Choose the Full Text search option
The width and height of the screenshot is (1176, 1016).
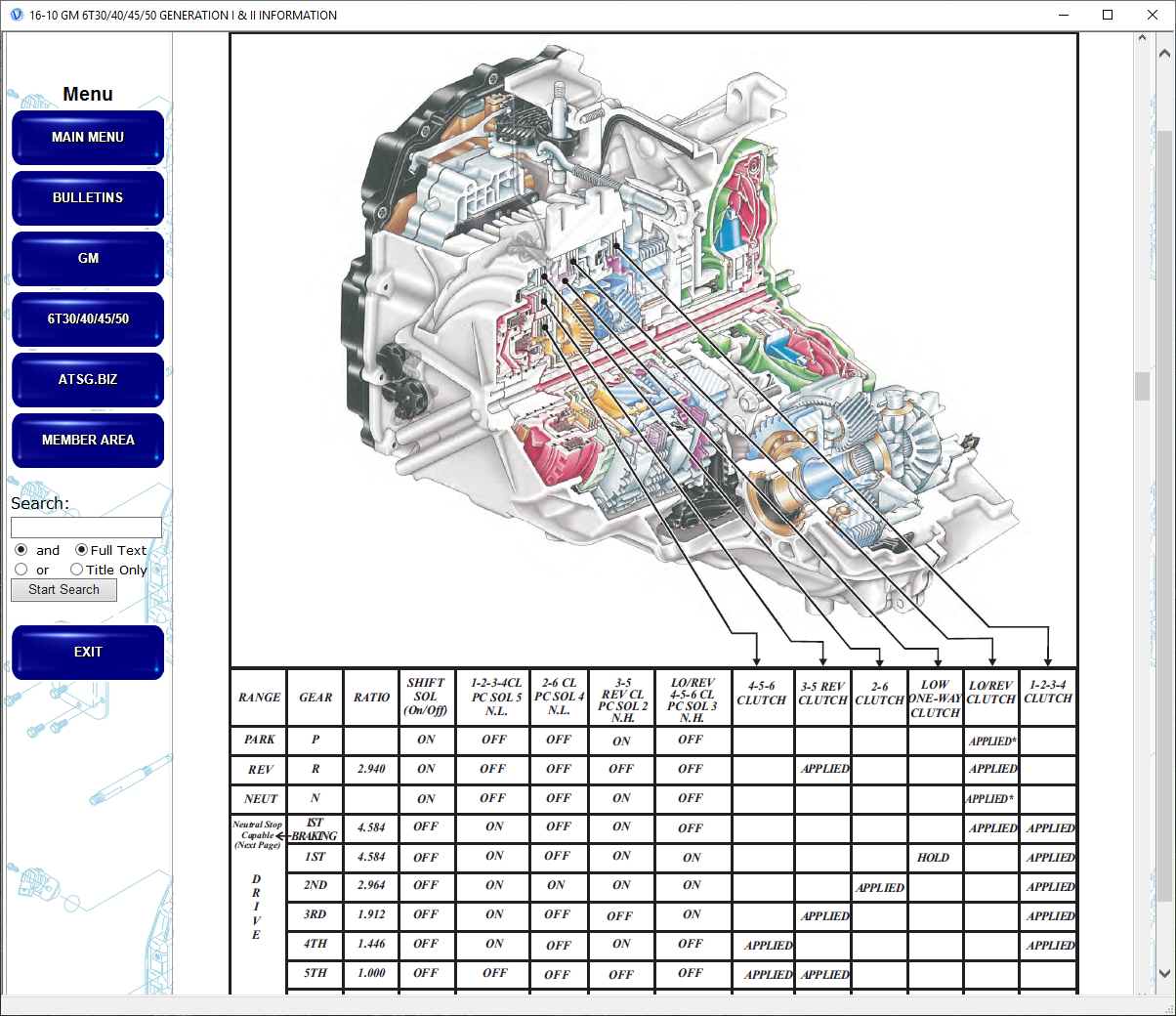pos(81,550)
